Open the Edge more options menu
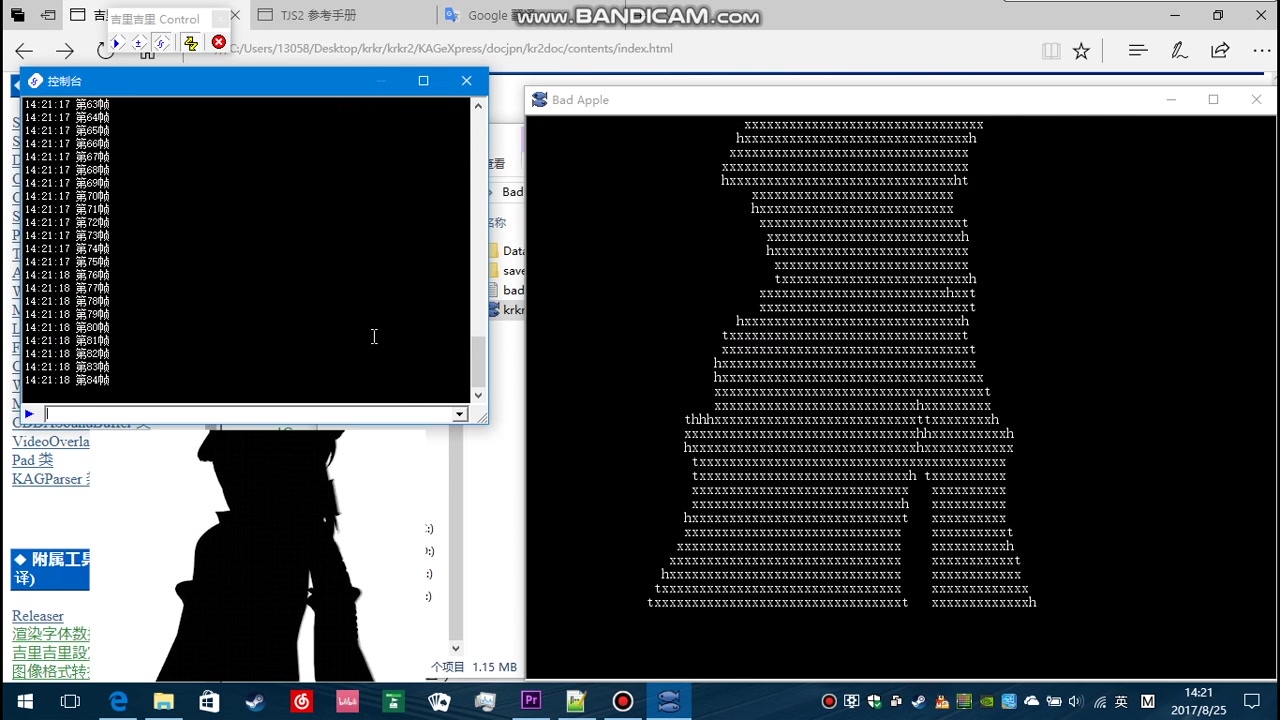This screenshot has height=720, width=1280. [1262, 50]
